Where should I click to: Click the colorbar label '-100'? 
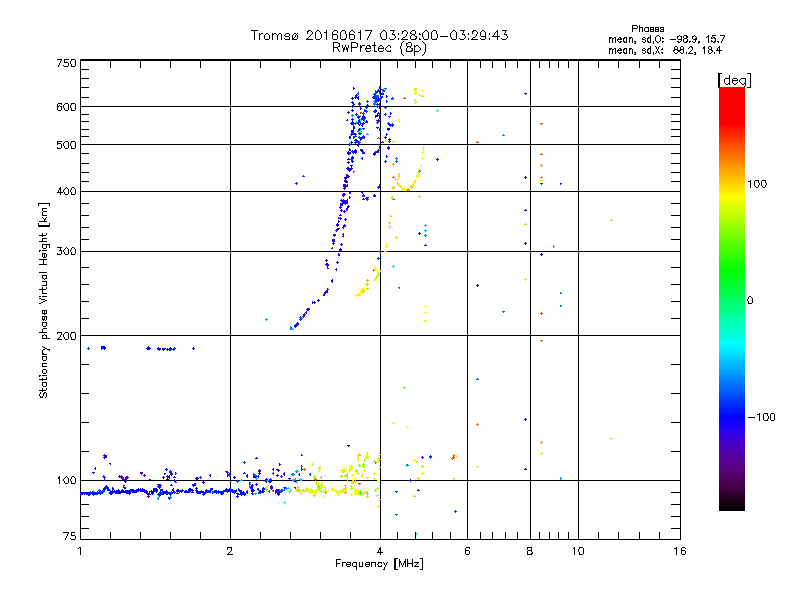tap(762, 417)
